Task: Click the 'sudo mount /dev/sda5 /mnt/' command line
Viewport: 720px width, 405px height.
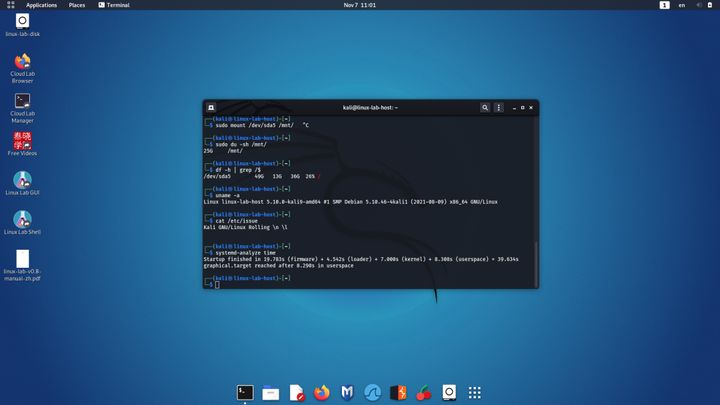Action: point(254,125)
